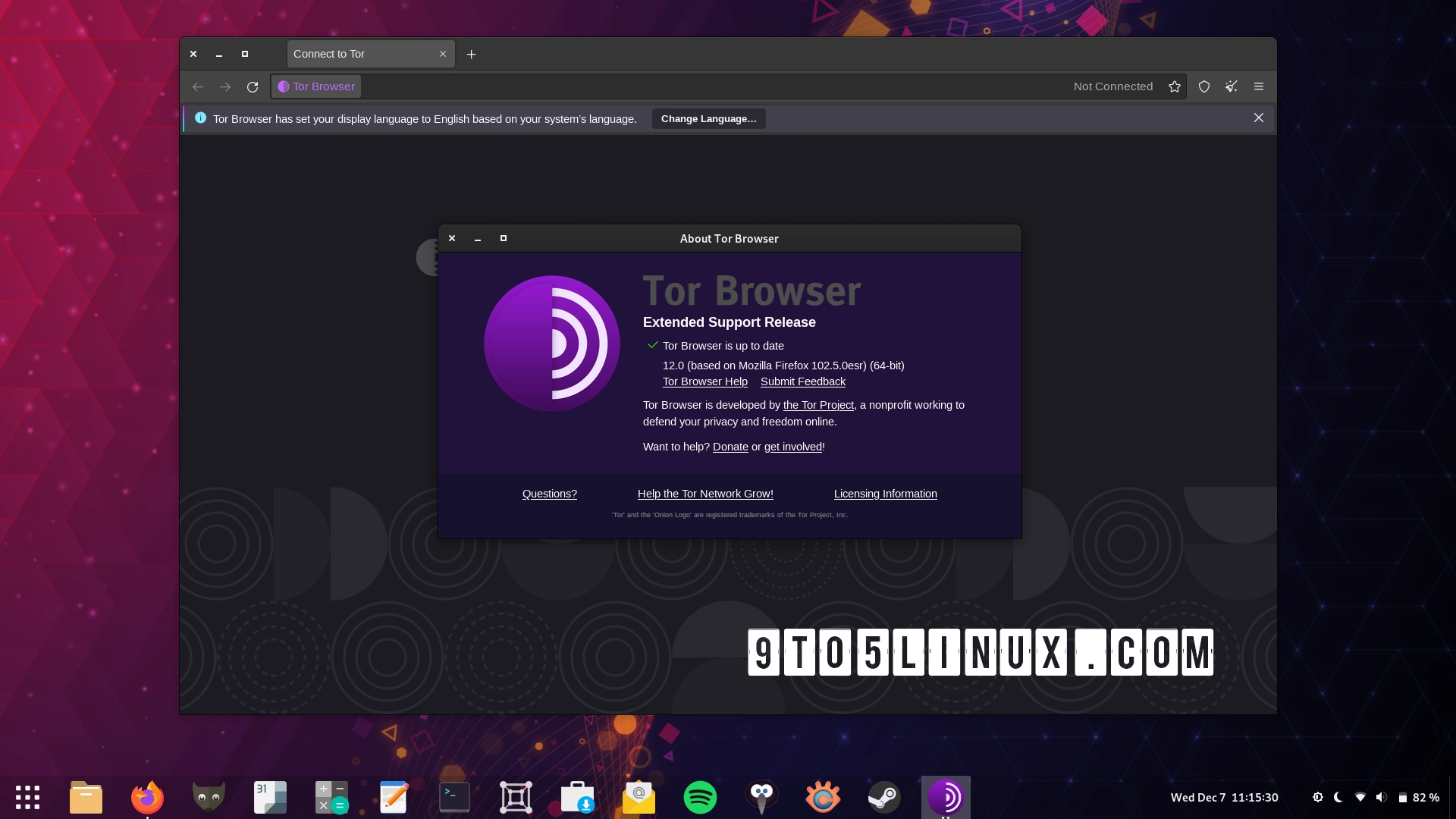The height and width of the screenshot is (819, 1456).
Task: Switch to the Connect to Tor tab
Action: pos(356,53)
